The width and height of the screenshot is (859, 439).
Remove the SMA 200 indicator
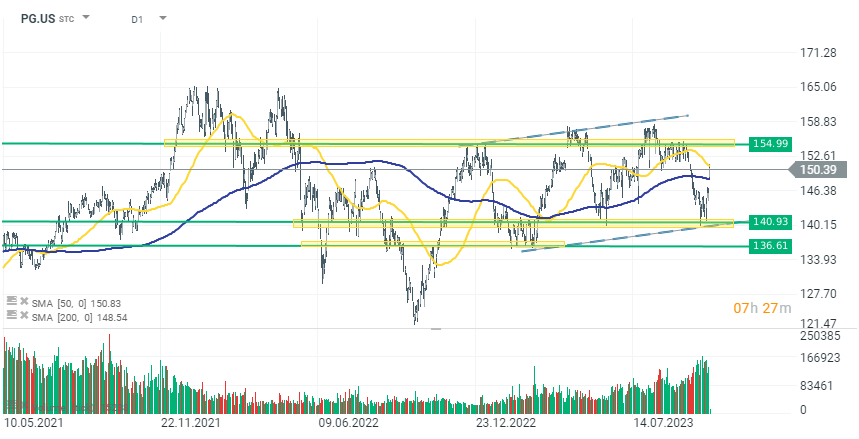point(23,314)
